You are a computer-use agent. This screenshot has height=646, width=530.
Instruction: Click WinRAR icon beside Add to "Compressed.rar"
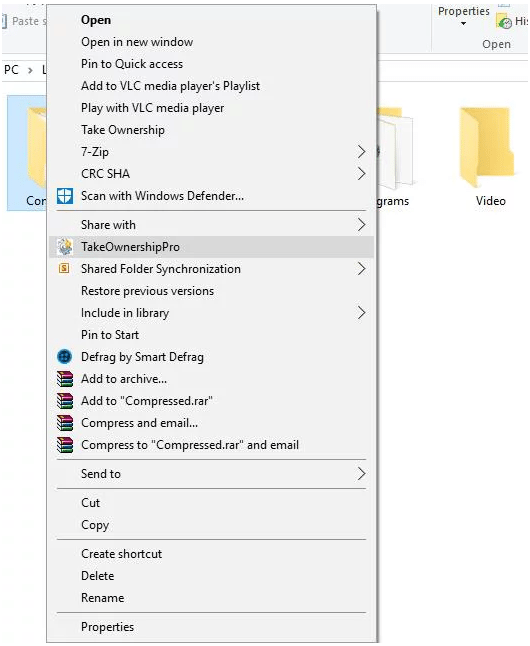pyautogui.click(x=65, y=400)
